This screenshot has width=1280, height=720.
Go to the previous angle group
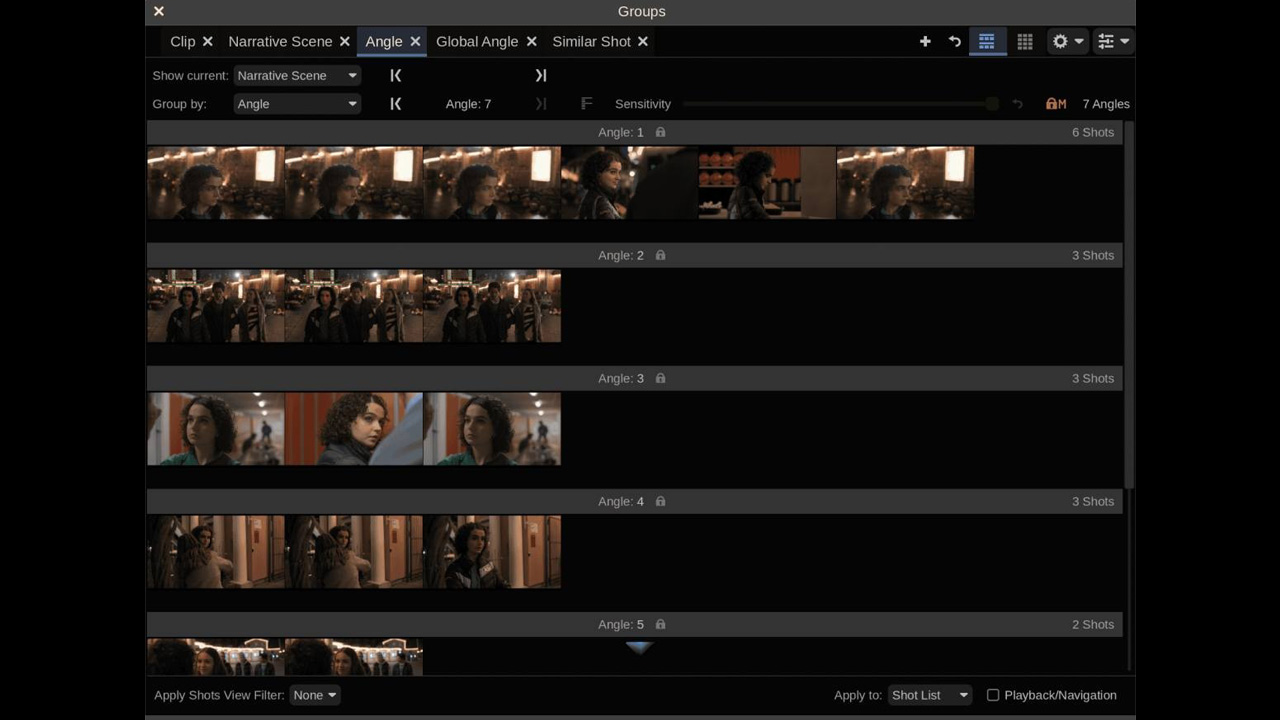[396, 103]
